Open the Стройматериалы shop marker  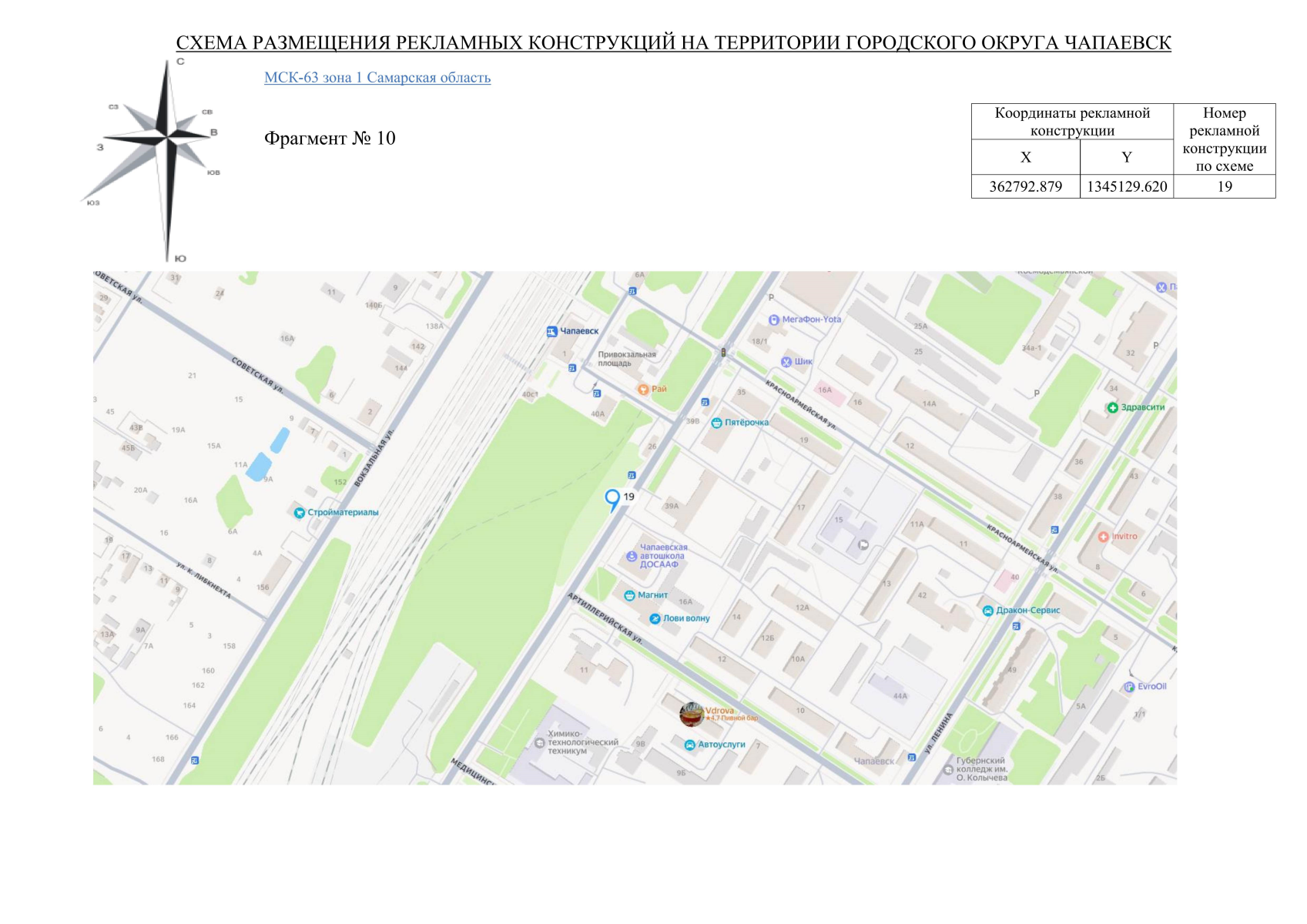point(300,511)
